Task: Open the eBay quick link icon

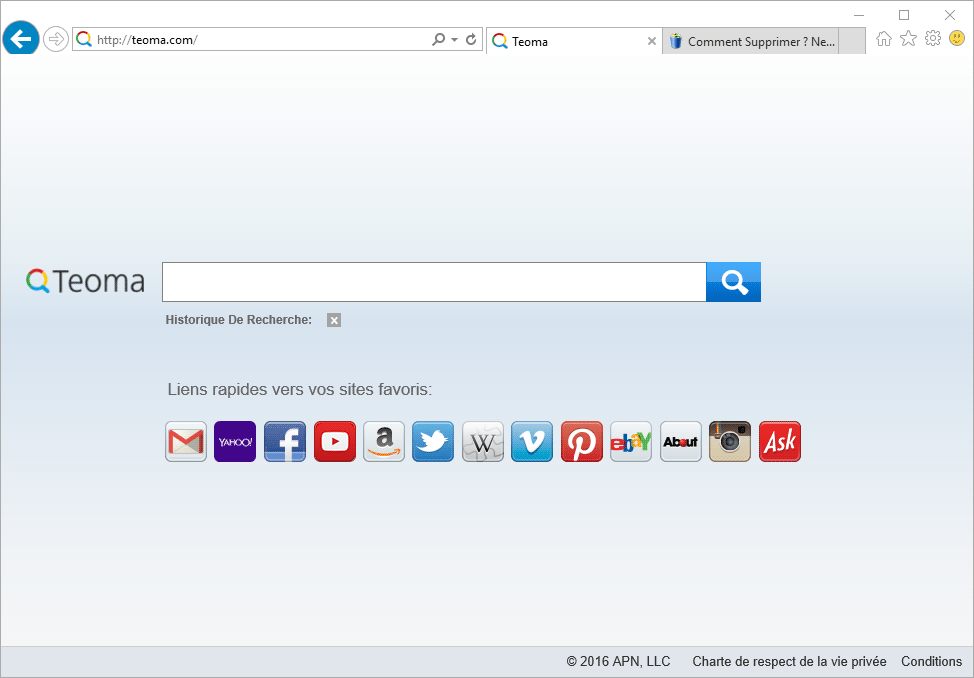Action: [631, 441]
